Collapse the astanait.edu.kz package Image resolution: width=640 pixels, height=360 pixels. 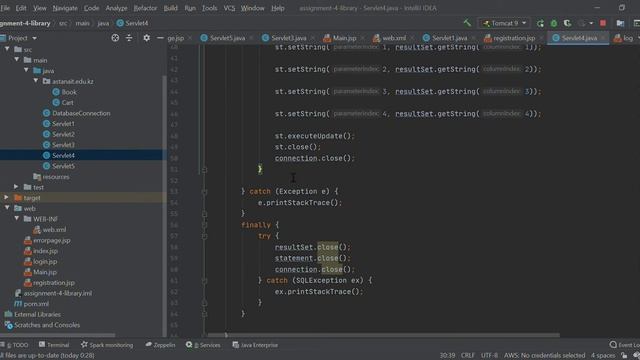(36, 81)
